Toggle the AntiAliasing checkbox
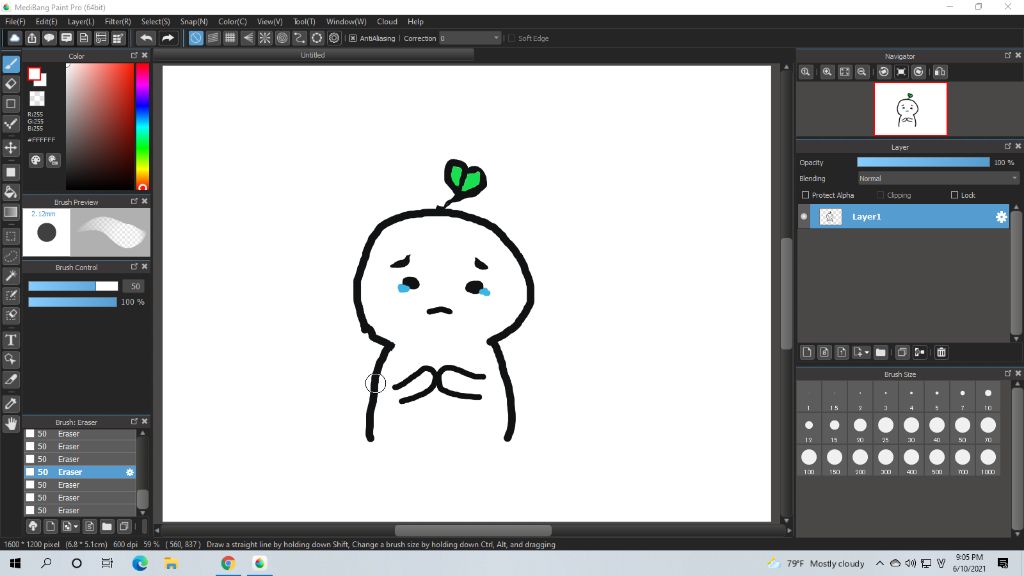This screenshot has width=1024, height=576. pyautogui.click(x=353, y=38)
